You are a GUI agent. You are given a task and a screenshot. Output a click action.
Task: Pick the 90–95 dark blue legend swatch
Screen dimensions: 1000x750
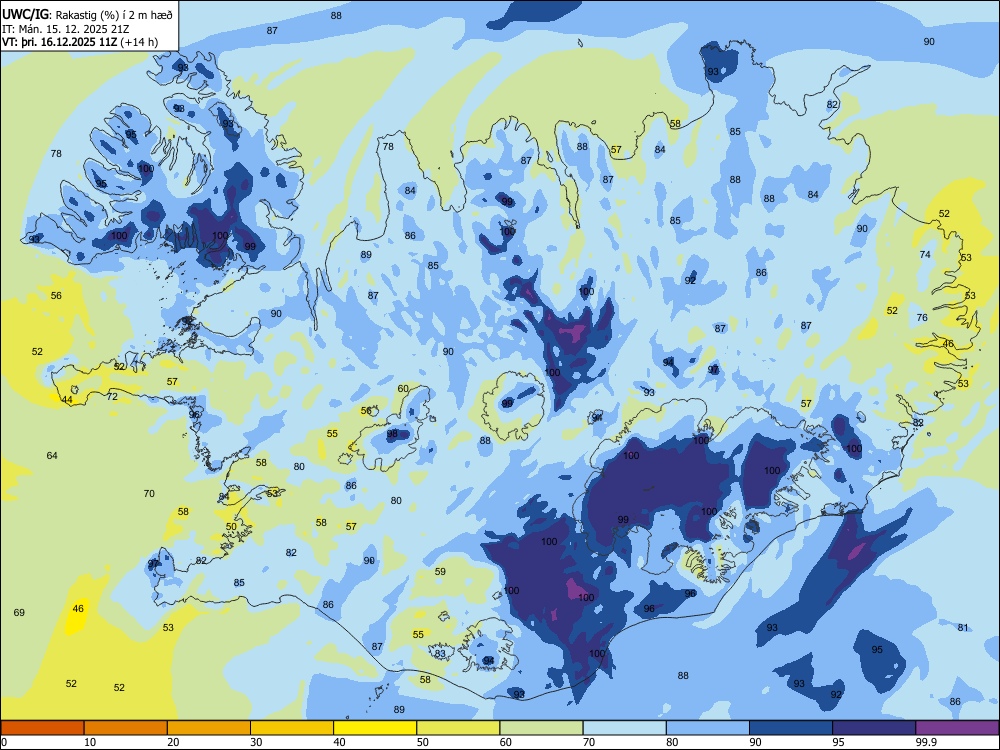[x=791, y=728]
